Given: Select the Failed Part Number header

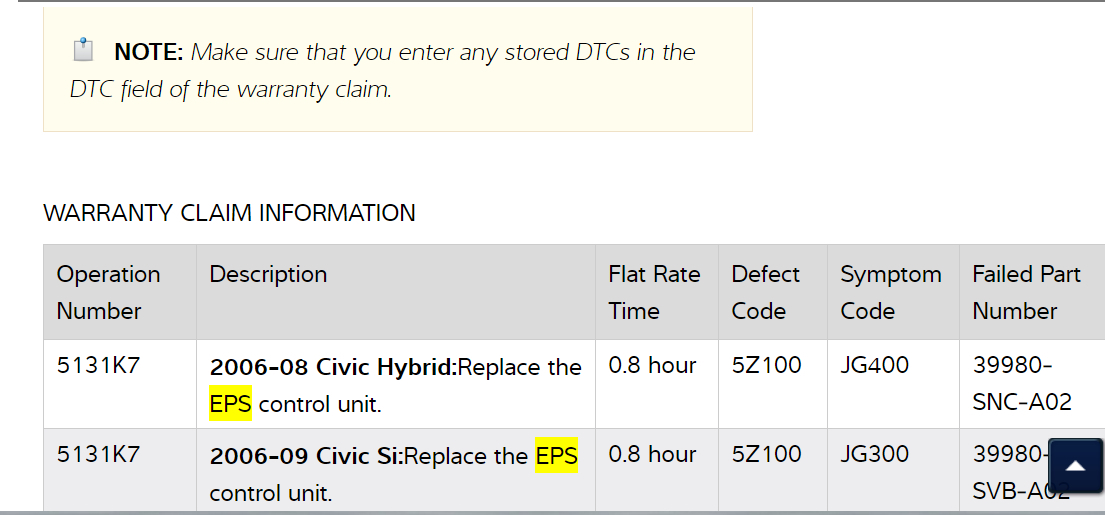Looking at the screenshot, I should click(x=1026, y=292).
